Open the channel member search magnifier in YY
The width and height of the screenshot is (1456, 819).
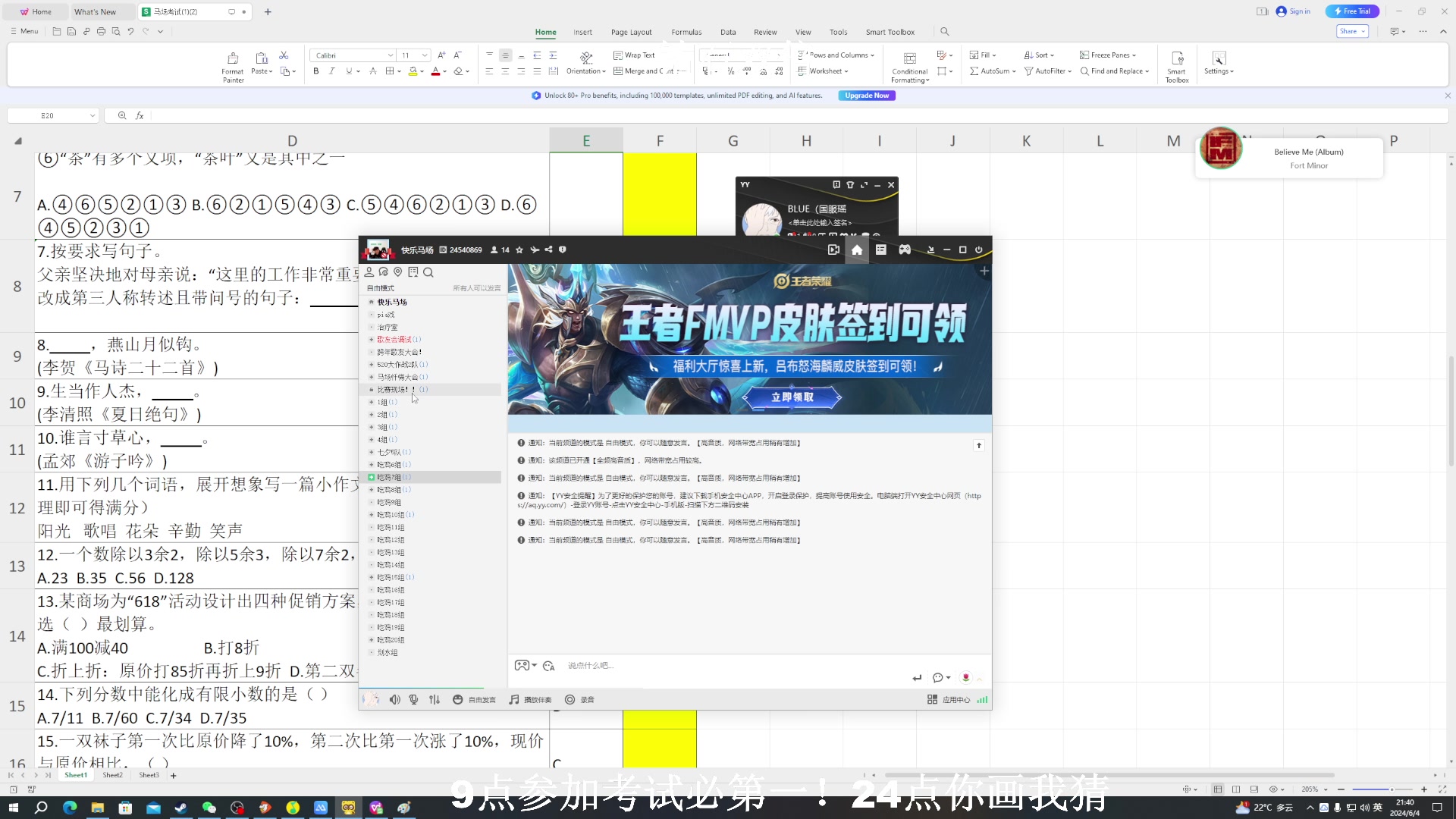(428, 271)
